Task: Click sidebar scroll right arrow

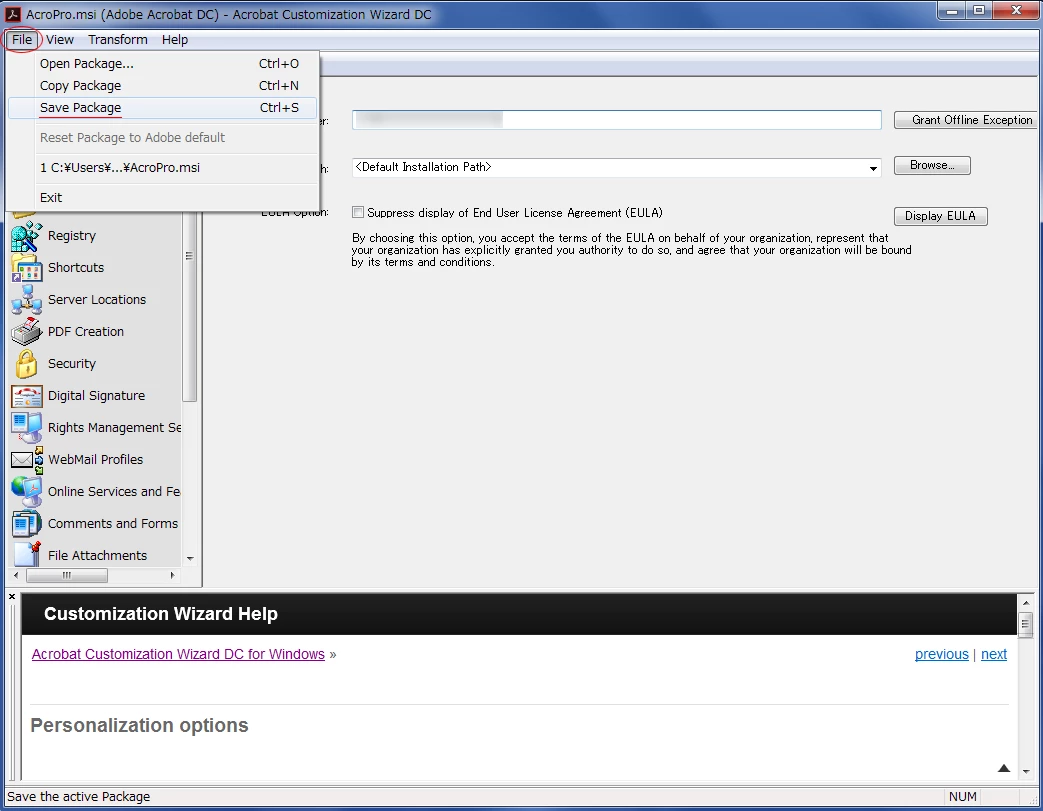Action: [x=172, y=575]
